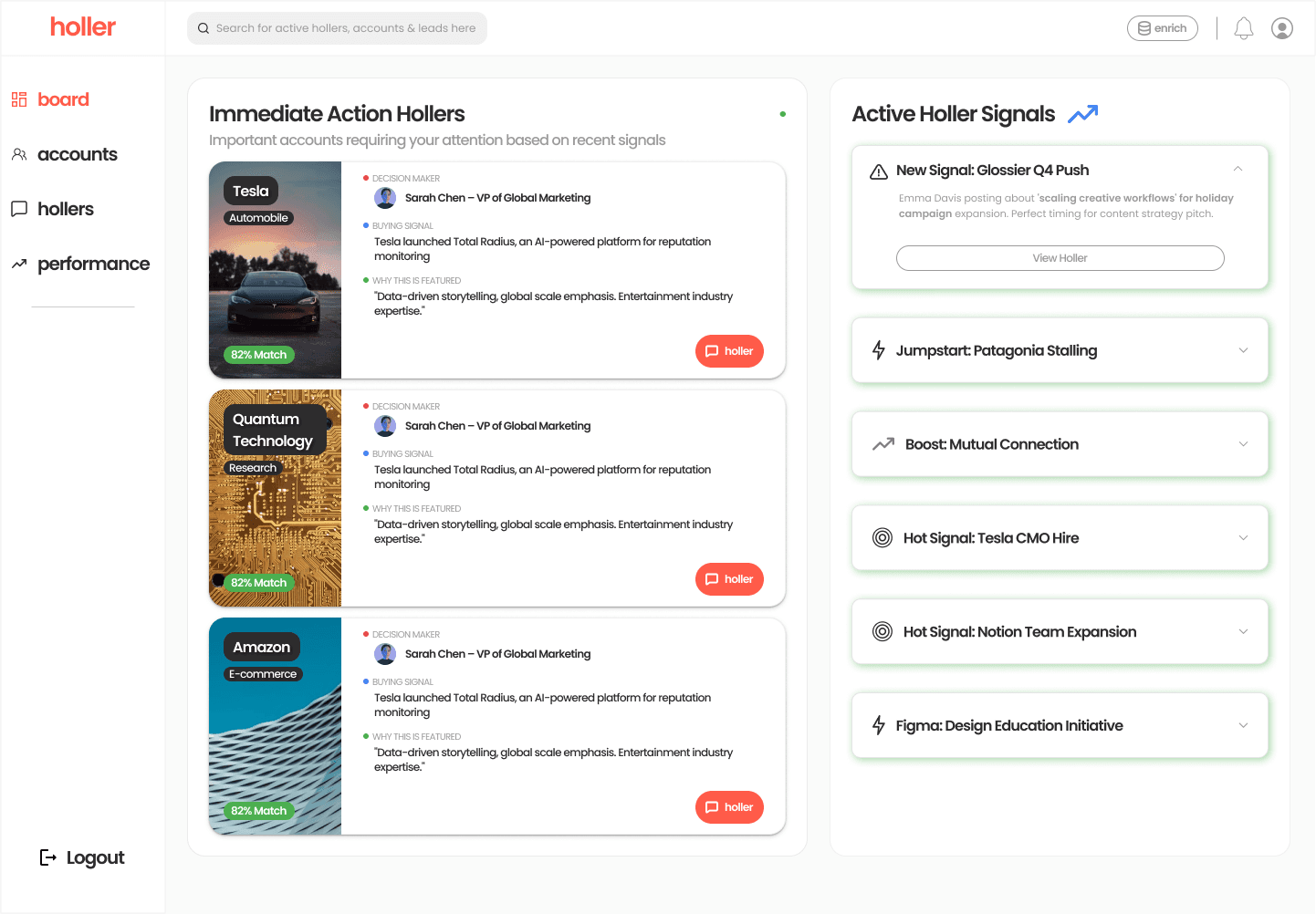This screenshot has width=1316, height=914.
Task: Click the Research industry tag
Action: pos(253,468)
